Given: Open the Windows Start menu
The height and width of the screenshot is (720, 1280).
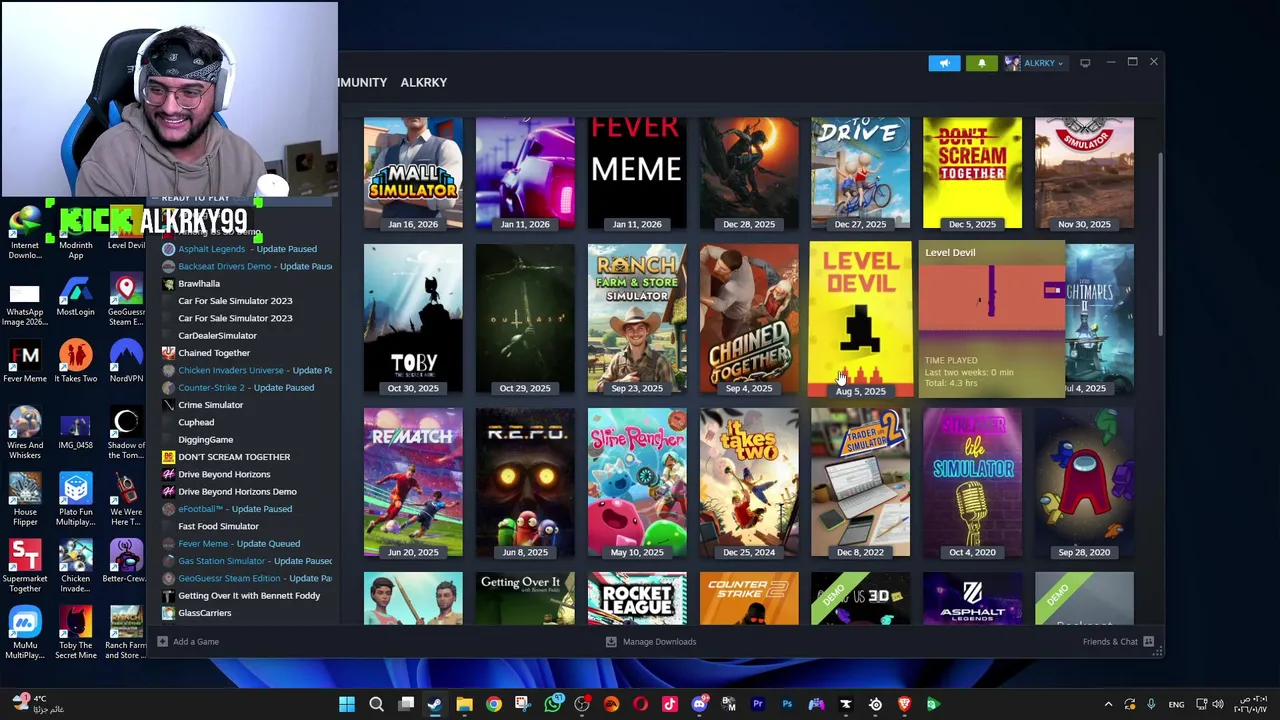Looking at the screenshot, I should coord(346,705).
